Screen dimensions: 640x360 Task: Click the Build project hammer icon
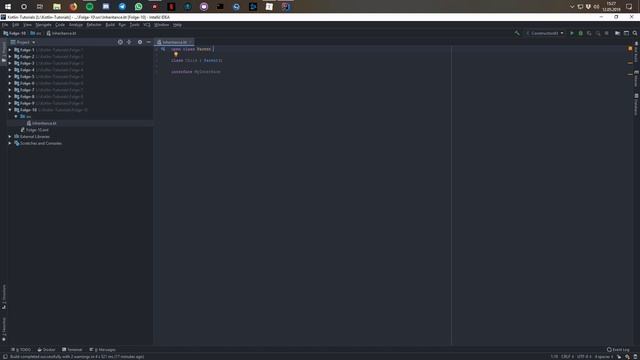(517, 33)
